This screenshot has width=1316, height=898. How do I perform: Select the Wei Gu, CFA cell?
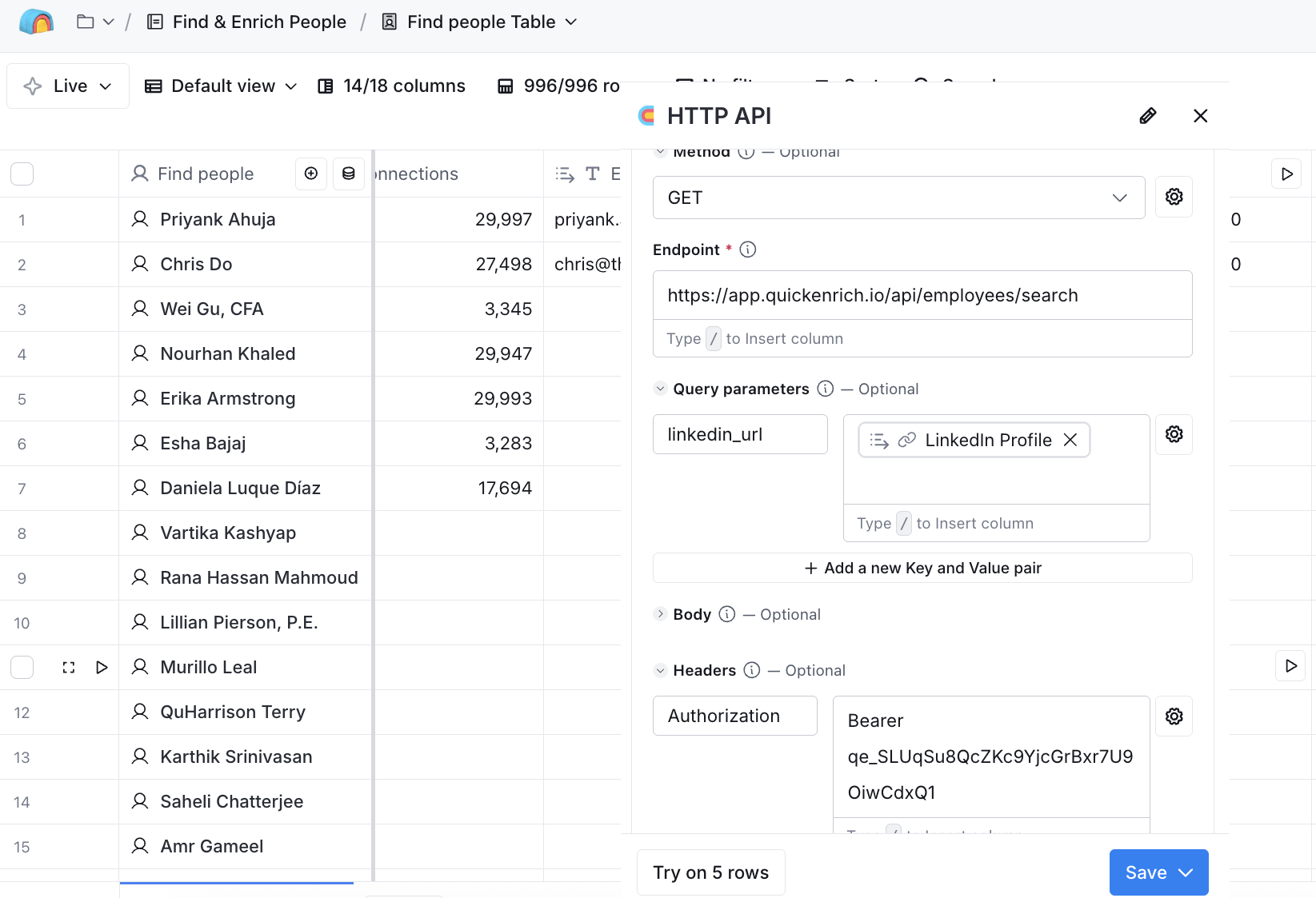[x=246, y=309]
